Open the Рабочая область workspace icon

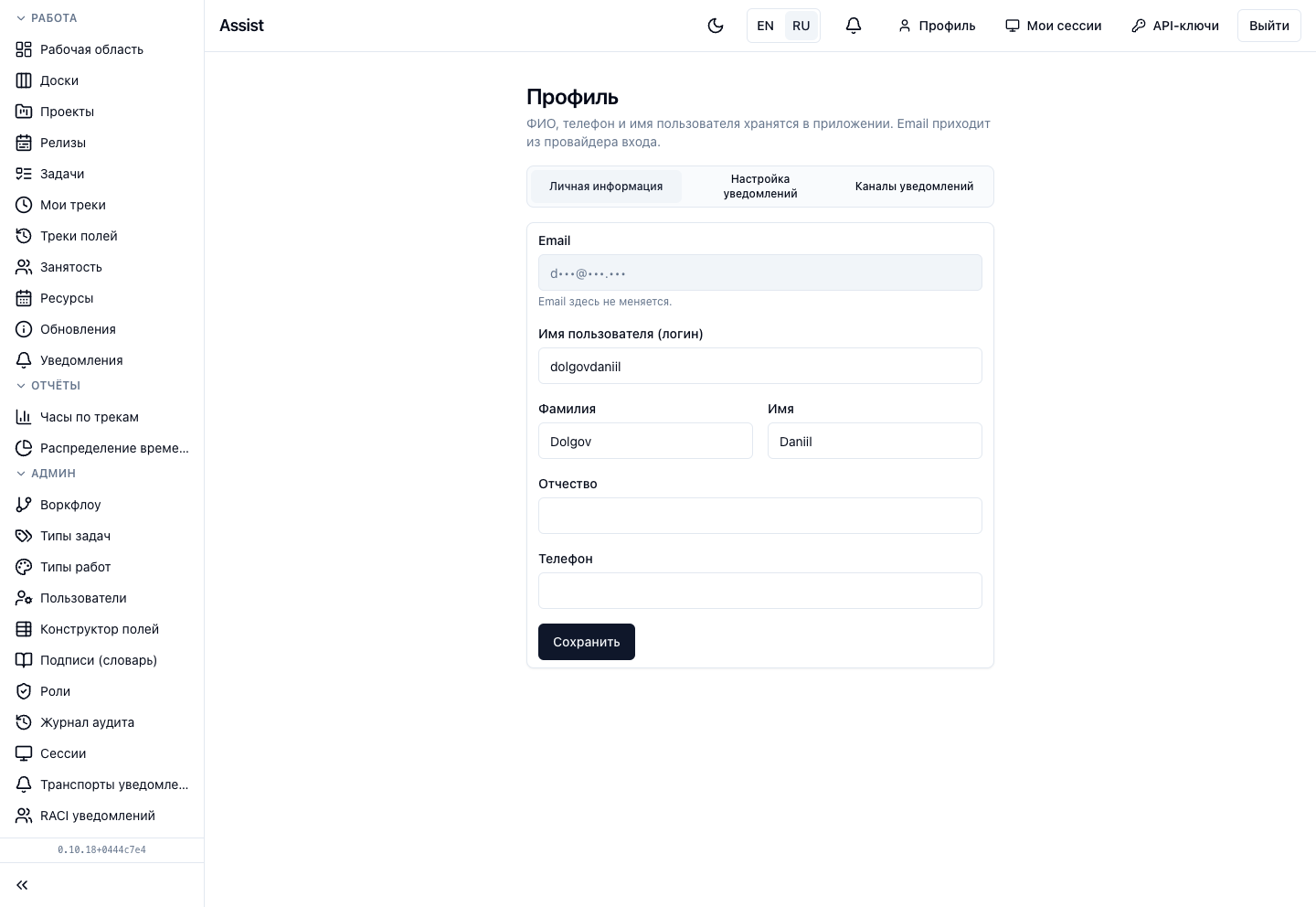point(24,49)
